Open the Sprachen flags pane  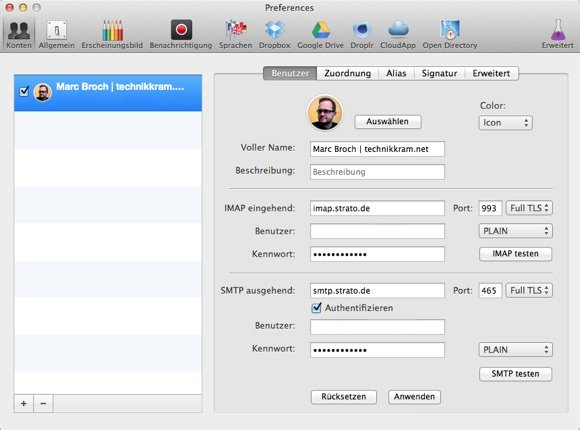tap(236, 35)
